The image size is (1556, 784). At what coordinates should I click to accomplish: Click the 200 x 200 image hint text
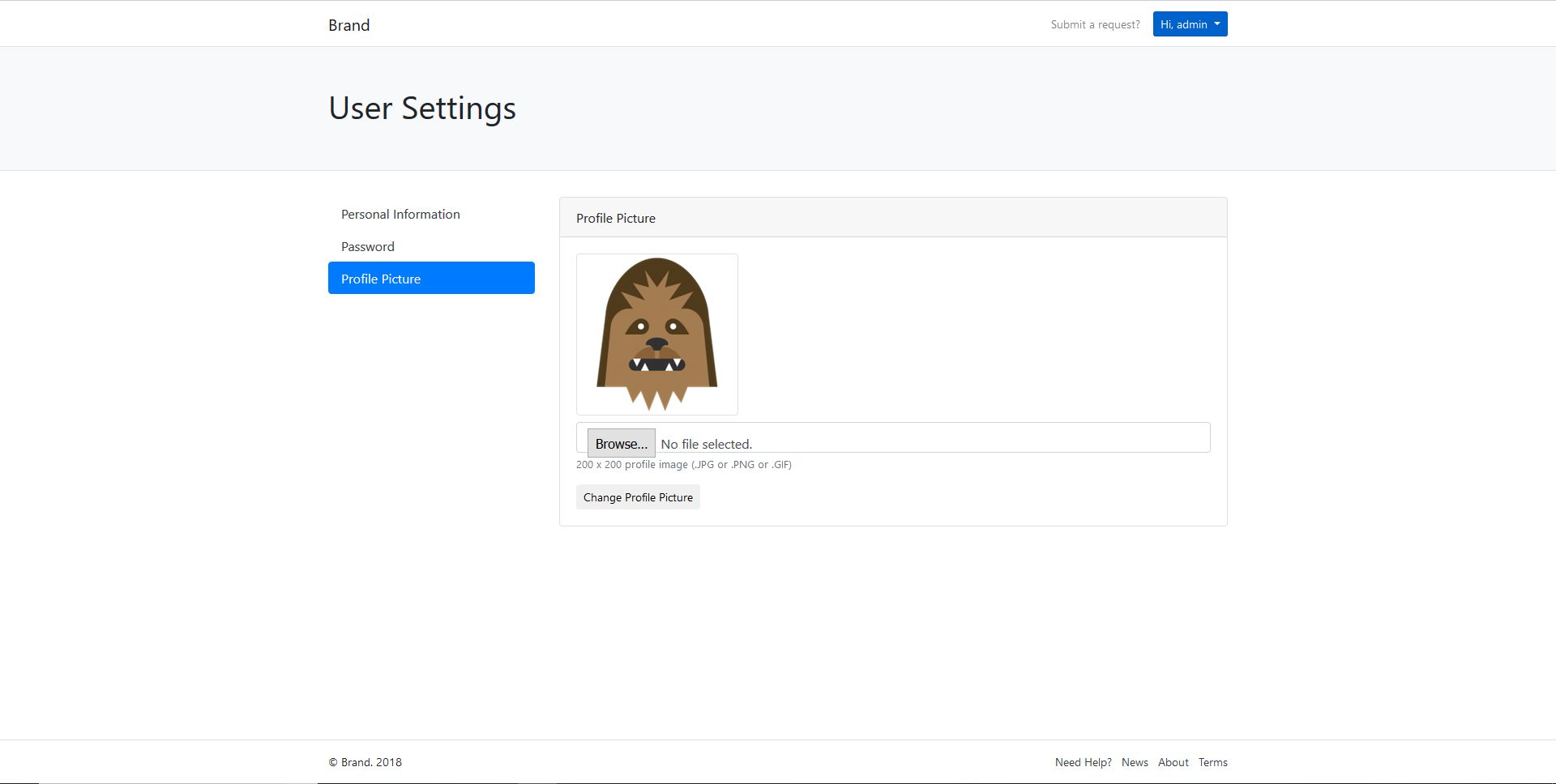point(683,465)
